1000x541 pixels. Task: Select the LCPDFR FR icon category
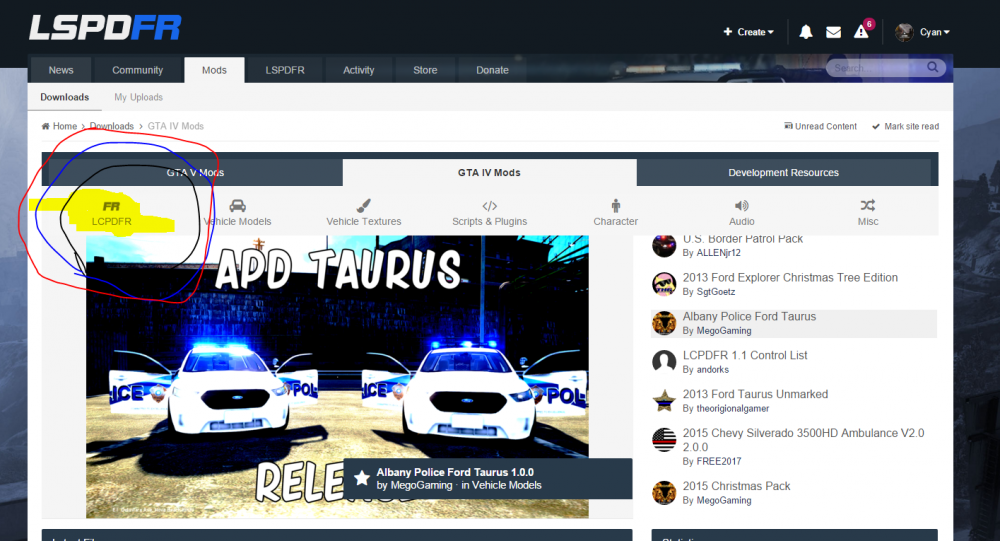(x=111, y=213)
